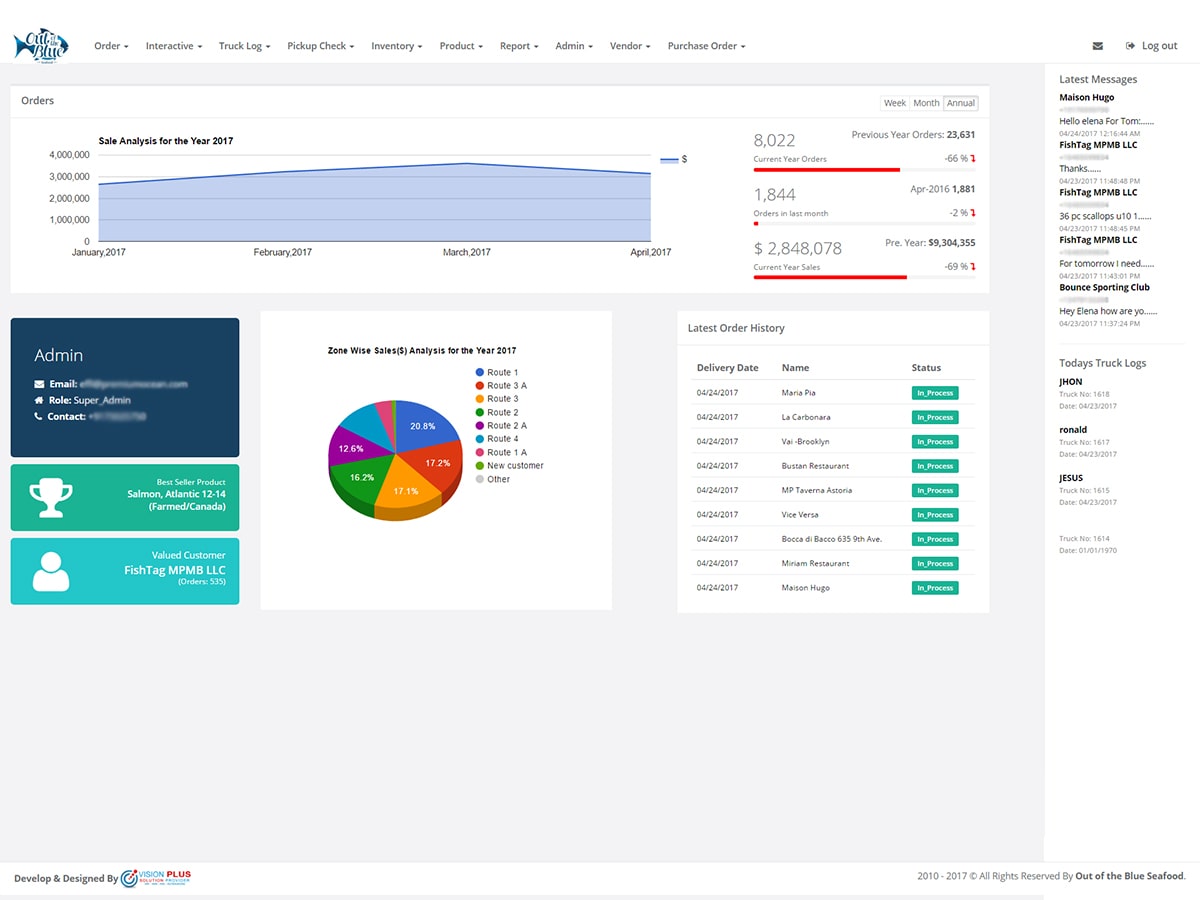1200x900 pixels.
Task: Click the Route 1 legend color dot
Action: click(480, 372)
